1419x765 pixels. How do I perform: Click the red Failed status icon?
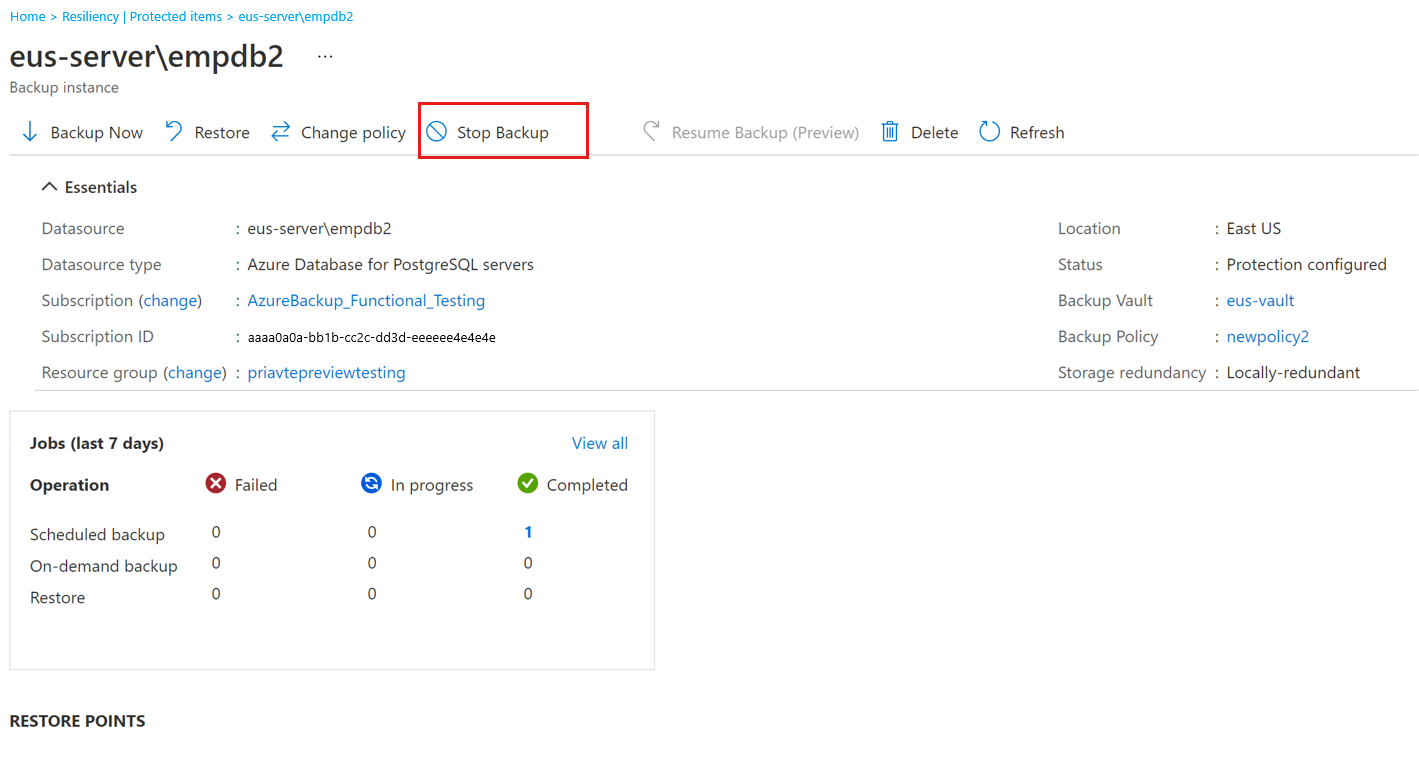216,484
